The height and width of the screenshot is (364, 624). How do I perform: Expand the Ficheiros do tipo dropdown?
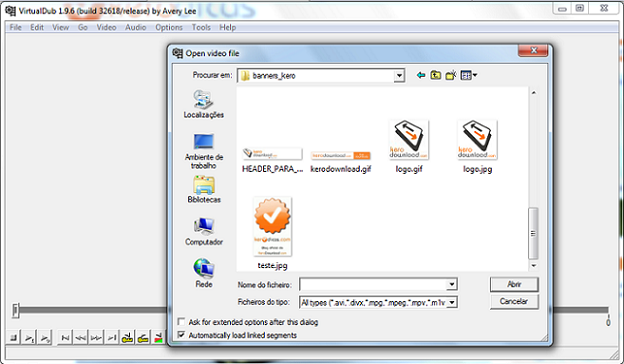[x=452, y=302]
